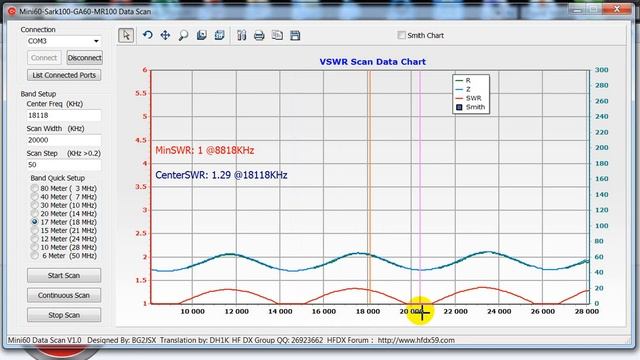Image resolution: width=640 pixels, height=360 pixels.
Task: Click the chart depth tool icon
Action: point(202,36)
